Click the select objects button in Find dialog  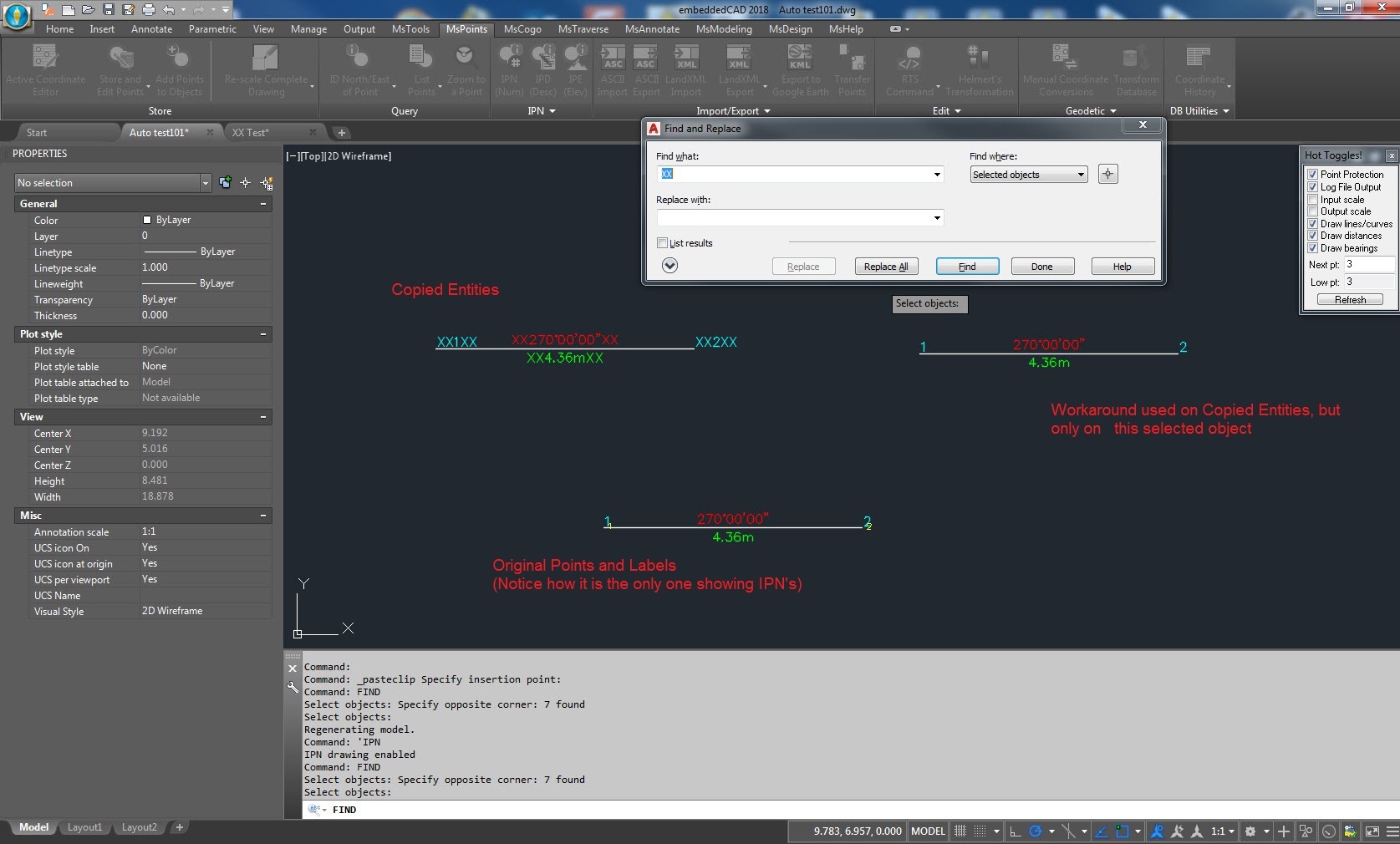click(1107, 174)
